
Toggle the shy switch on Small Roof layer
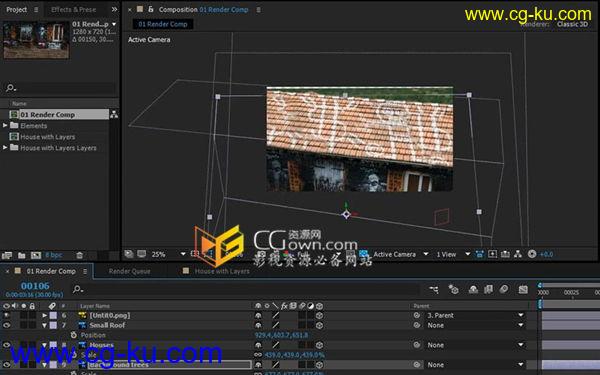258,325
